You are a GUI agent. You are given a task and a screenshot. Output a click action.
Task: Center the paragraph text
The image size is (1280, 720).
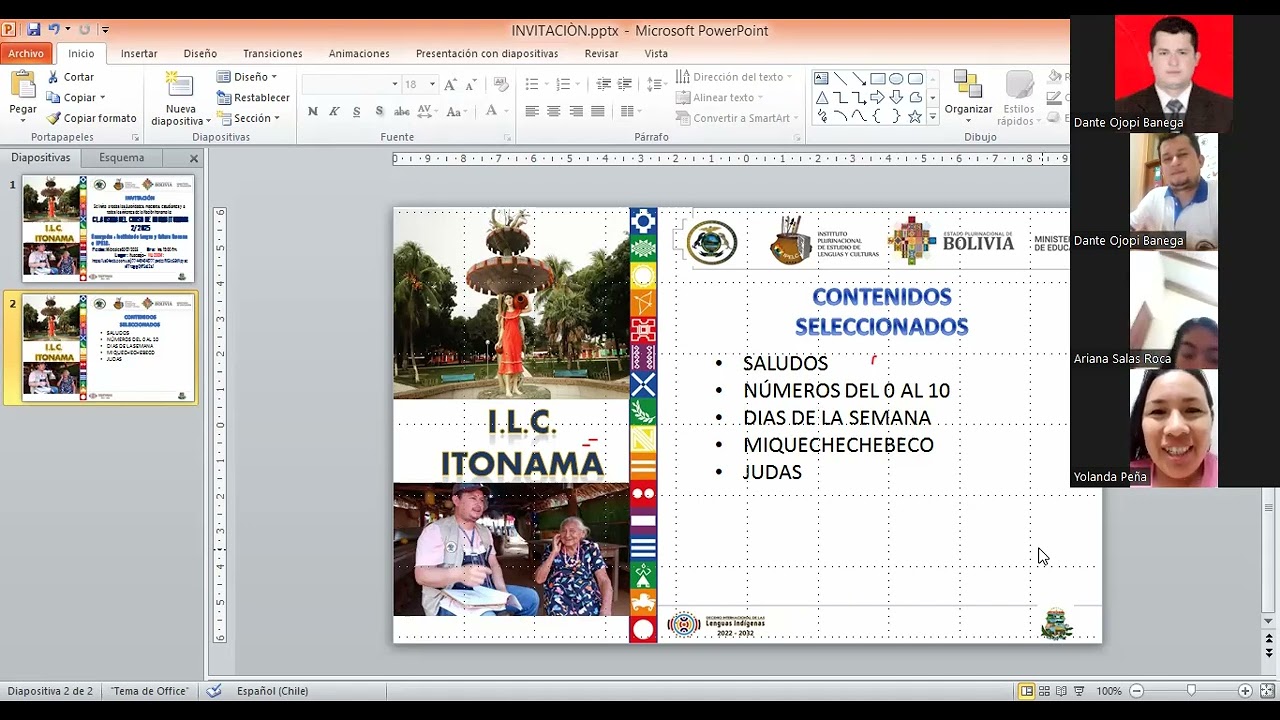(x=554, y=111)
